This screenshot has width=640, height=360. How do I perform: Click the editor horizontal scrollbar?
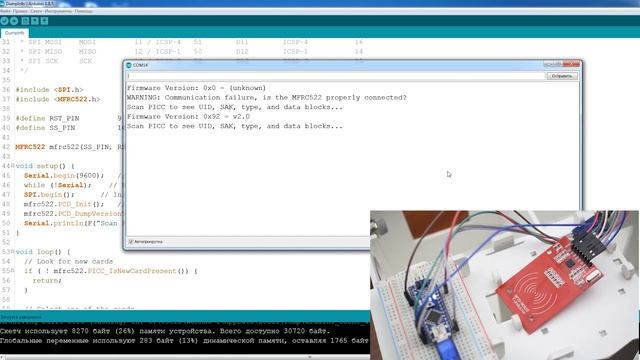184,357
